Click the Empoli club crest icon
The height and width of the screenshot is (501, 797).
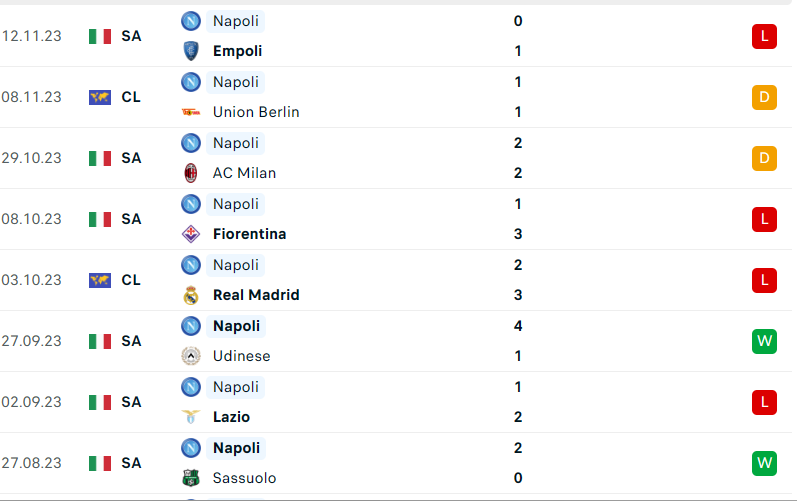point(191,51)
